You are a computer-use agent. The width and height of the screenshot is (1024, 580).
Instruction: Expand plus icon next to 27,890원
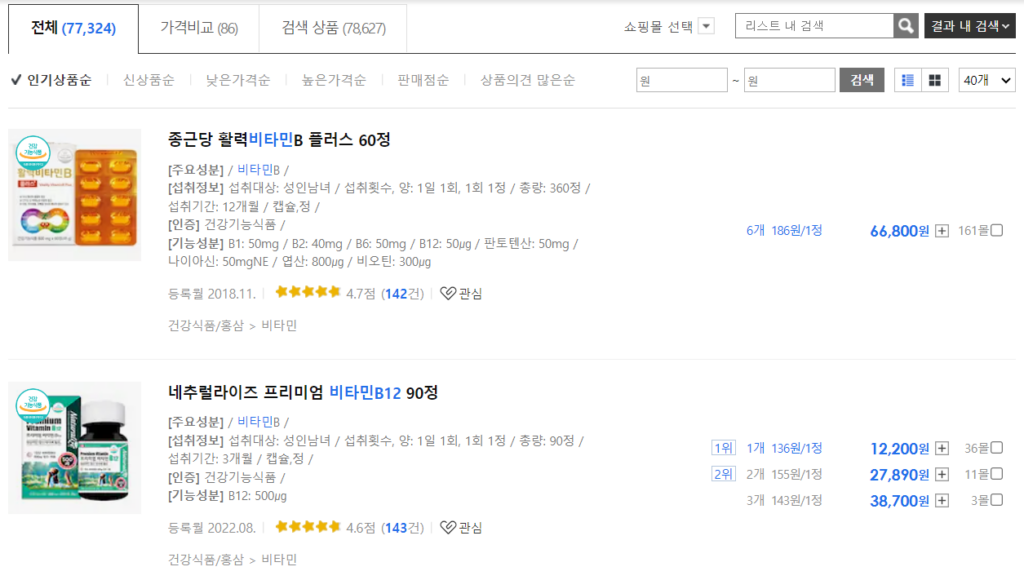[x=942, y=474]
